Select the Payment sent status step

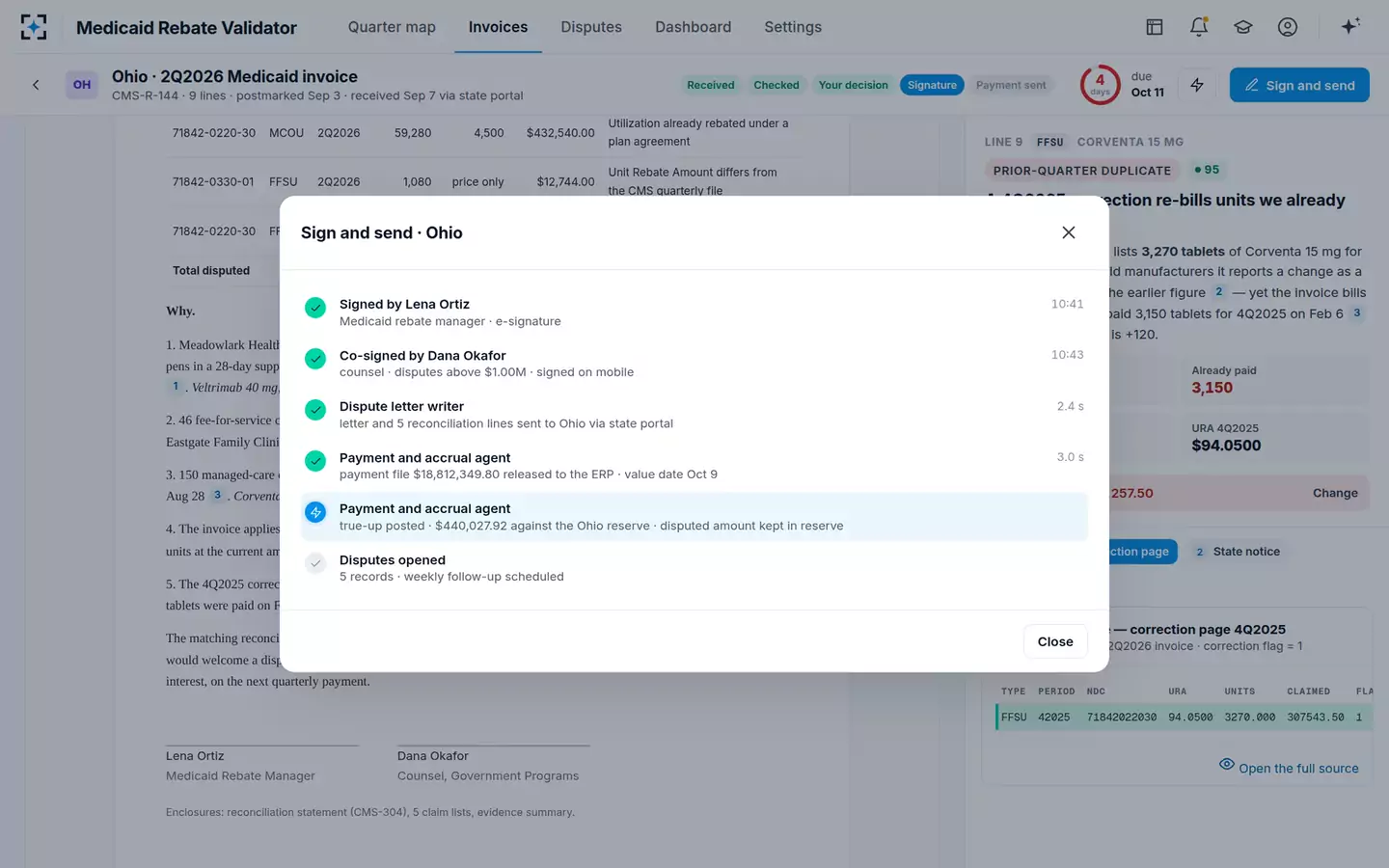pos(1011,85)
